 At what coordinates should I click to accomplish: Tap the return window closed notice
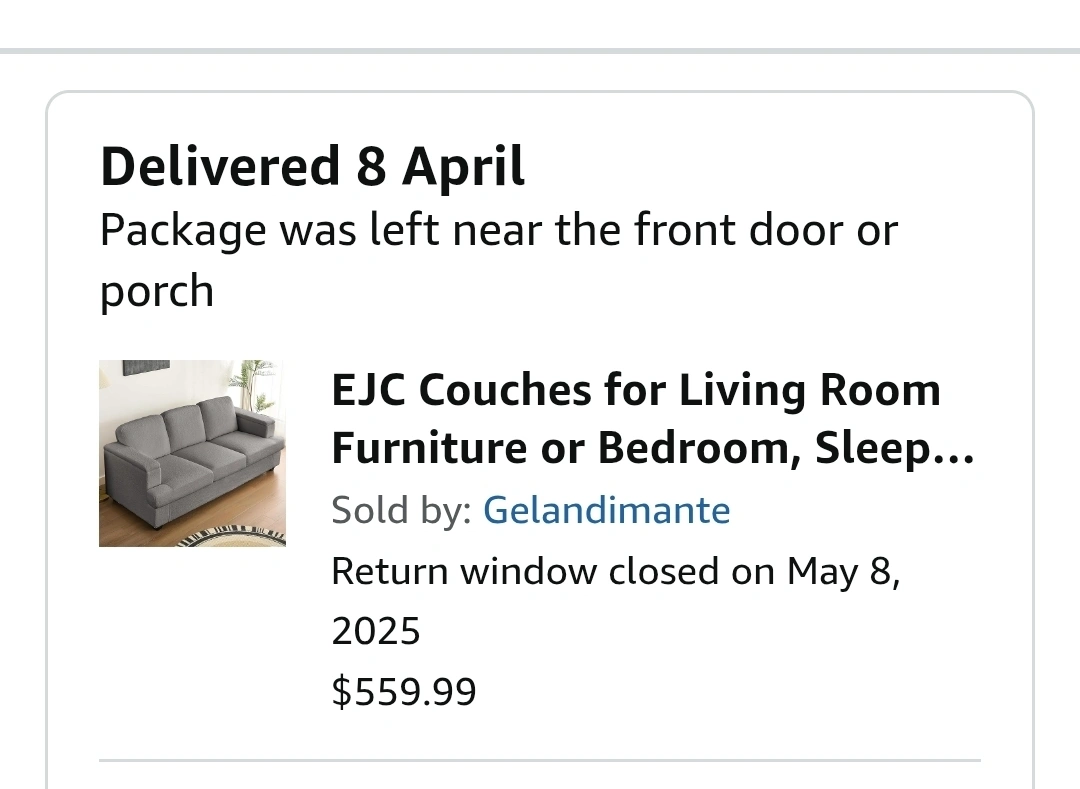tap(615, 572)
